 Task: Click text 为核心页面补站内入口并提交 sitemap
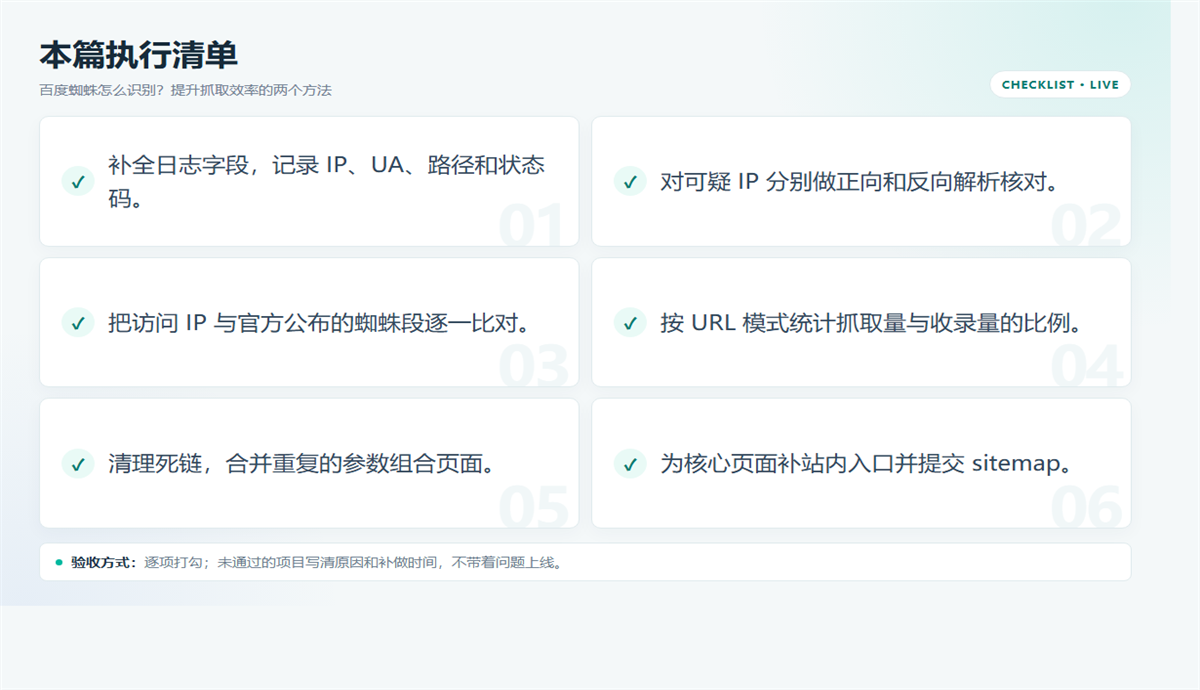click(x=867, y=464)
